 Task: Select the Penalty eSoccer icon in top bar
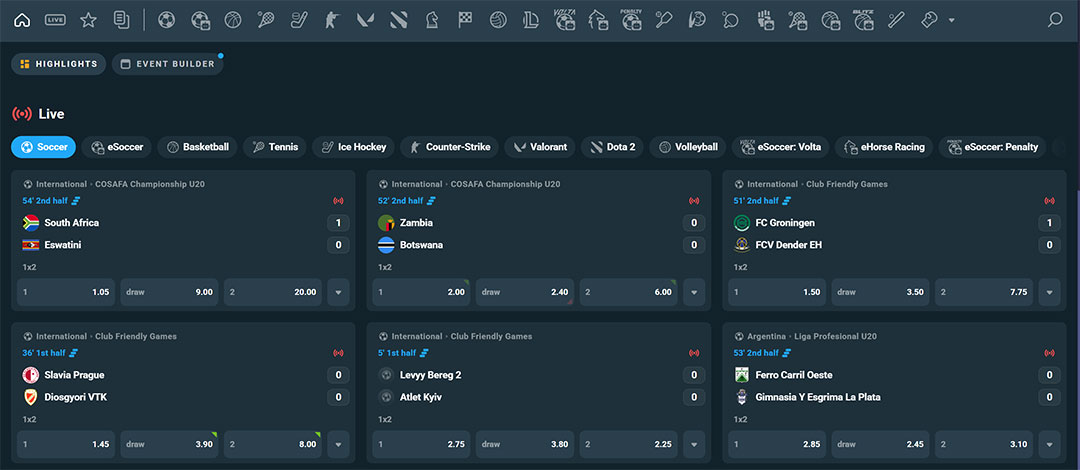(631, 20)
